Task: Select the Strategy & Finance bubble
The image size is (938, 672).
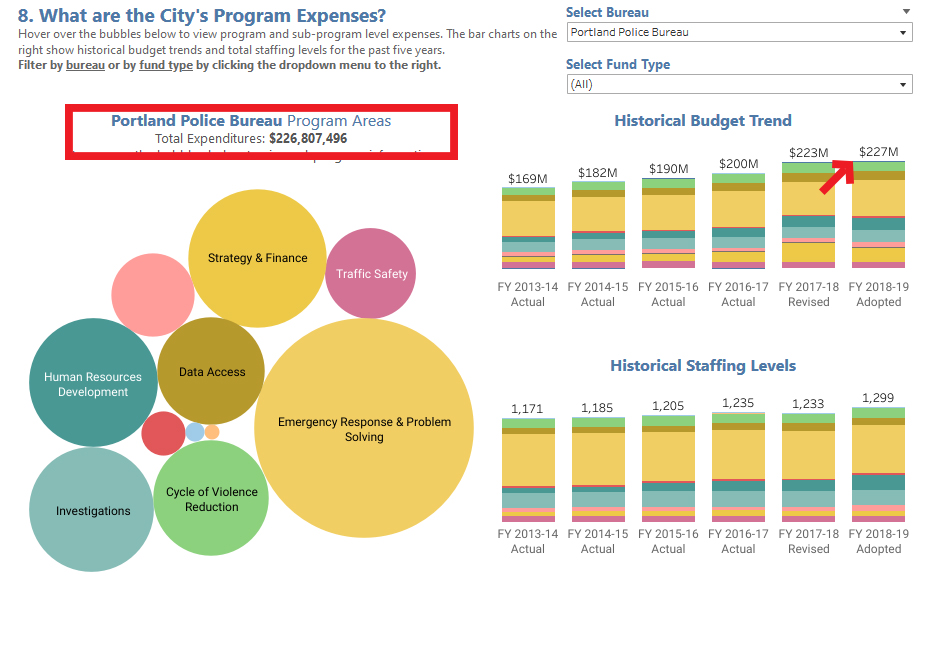Action: pyautogui.click(x=257, y=259)
